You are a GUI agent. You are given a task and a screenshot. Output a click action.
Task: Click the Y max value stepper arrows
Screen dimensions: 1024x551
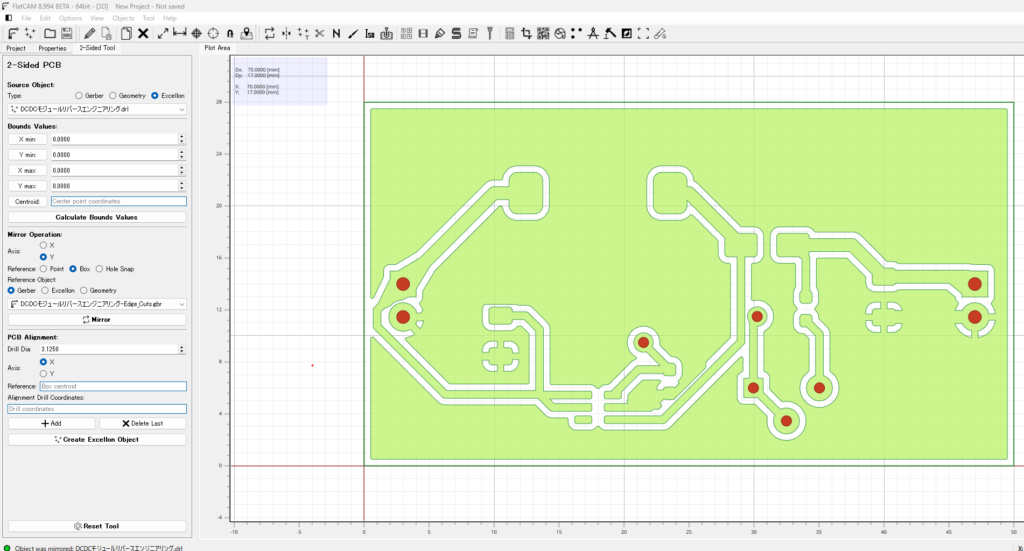pos(182,186)
